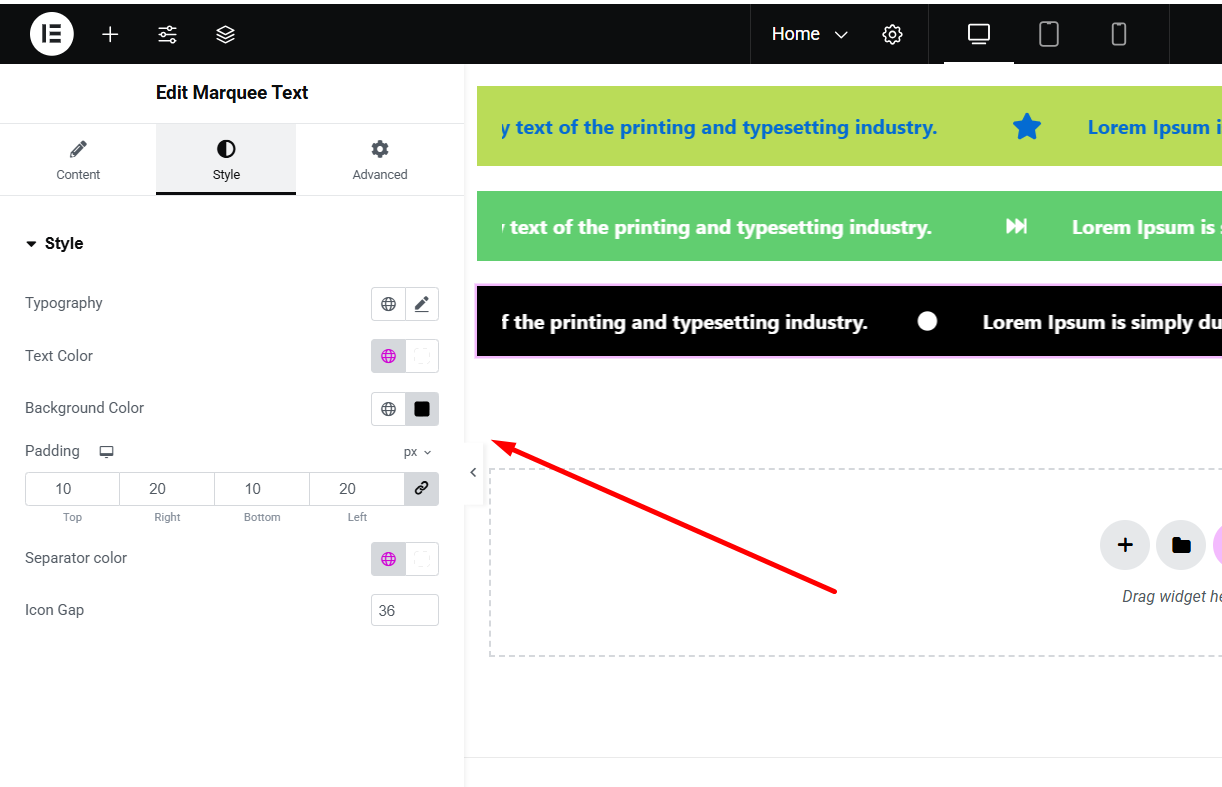
Task: Toggle linked padding values
Action: [421, 489]
